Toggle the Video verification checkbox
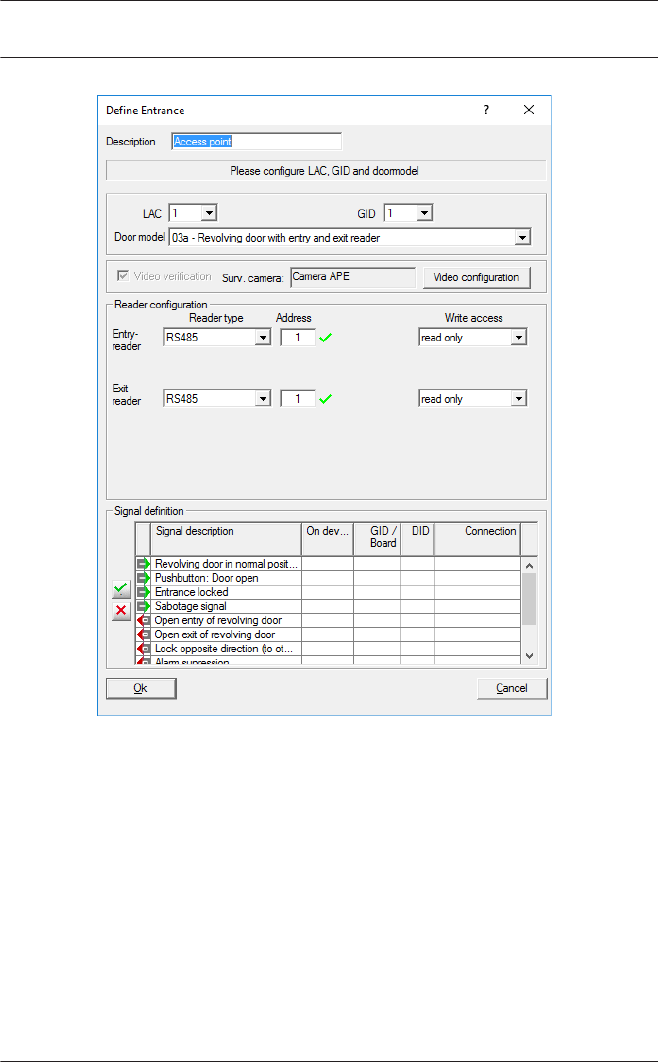The height and width of the screenshot is (1062, 658). pos(123,276)
